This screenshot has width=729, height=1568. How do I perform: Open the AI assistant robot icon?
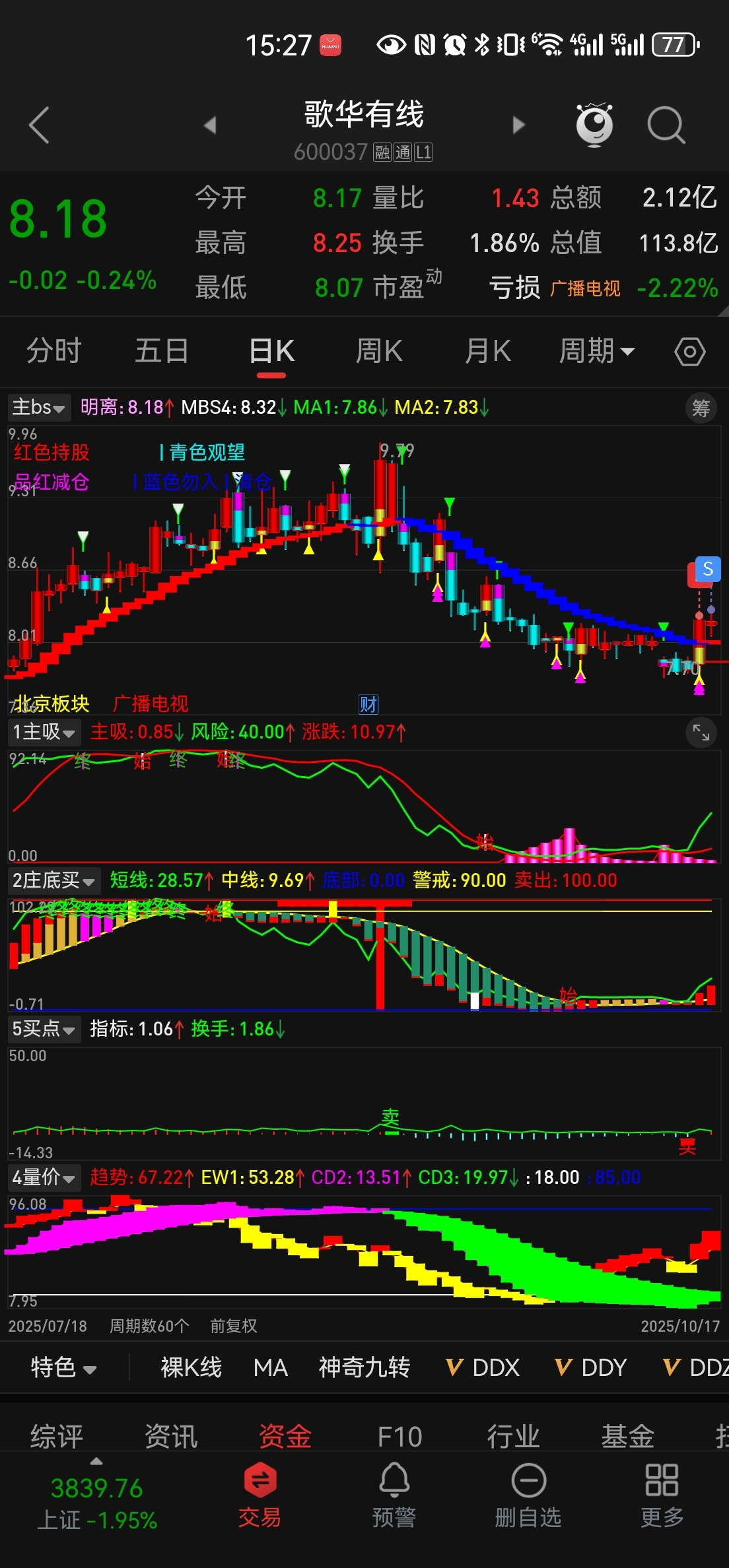594,124
